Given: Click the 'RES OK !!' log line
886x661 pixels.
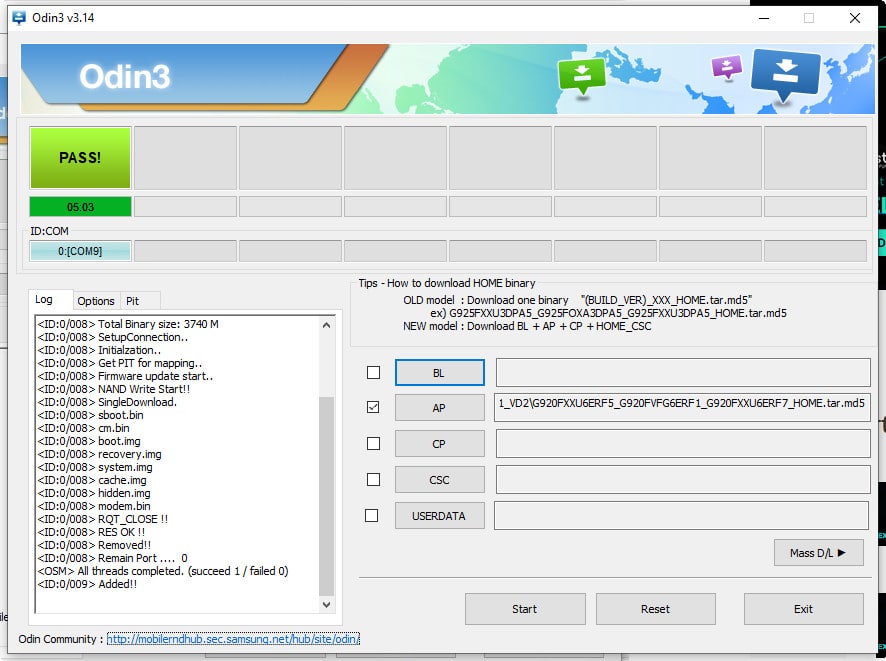Looking at the screenshot, I should point(91,532).
